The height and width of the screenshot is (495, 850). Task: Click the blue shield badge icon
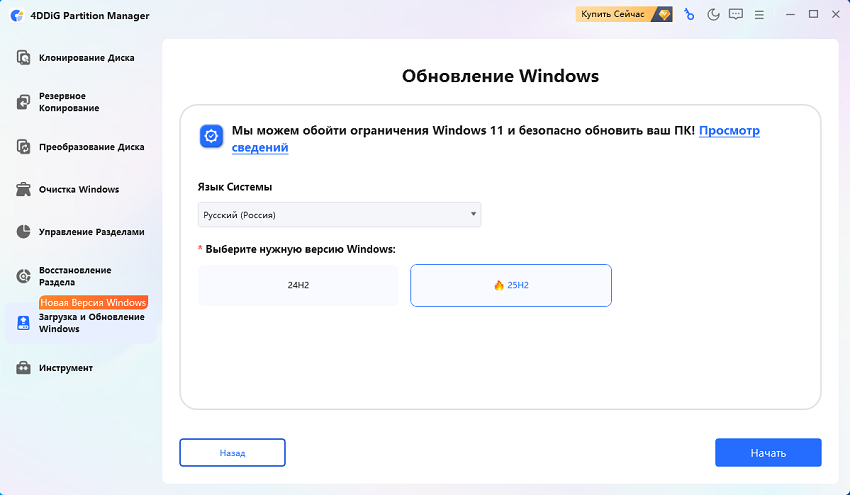[x=211, y=136]
